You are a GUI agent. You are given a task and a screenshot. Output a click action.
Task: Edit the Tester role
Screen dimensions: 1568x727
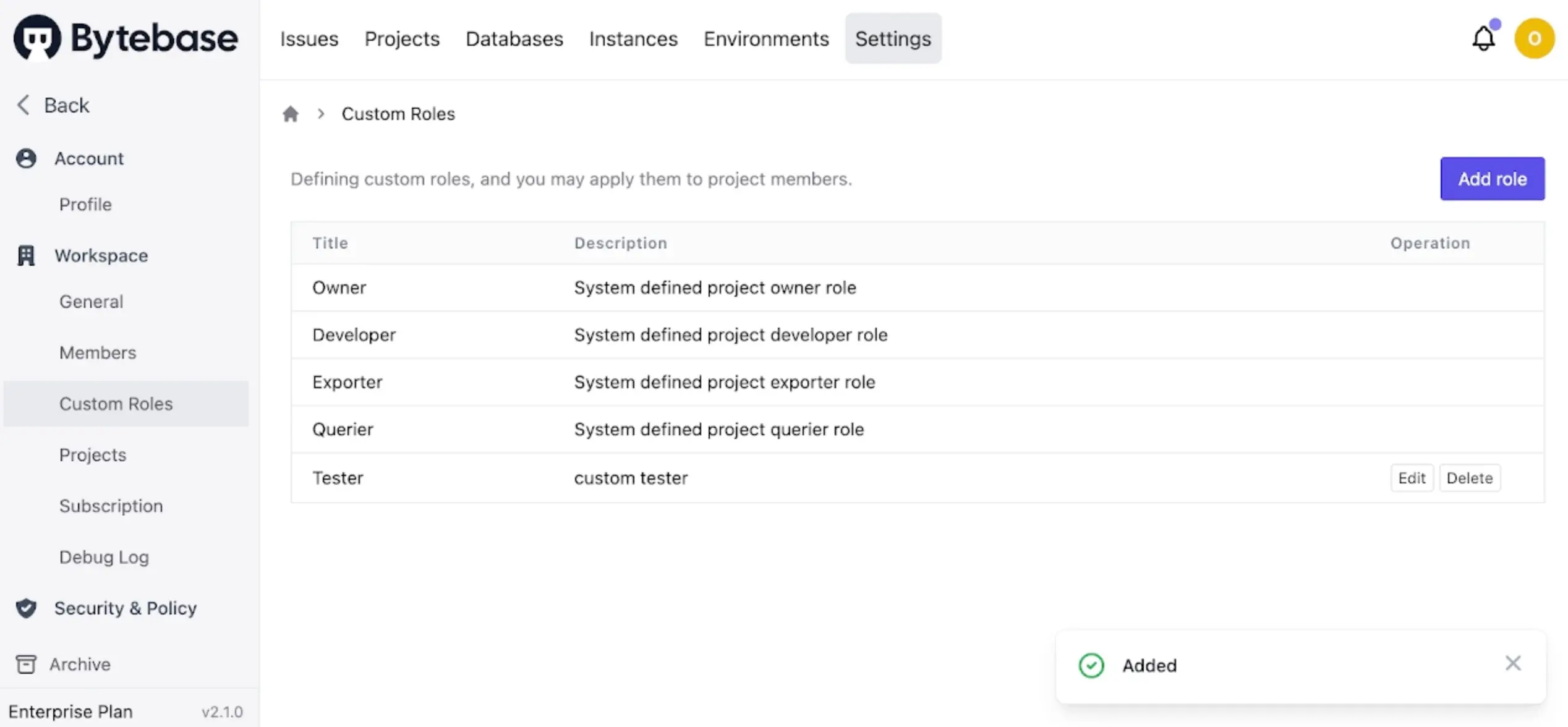click(x=1412, y=478)
